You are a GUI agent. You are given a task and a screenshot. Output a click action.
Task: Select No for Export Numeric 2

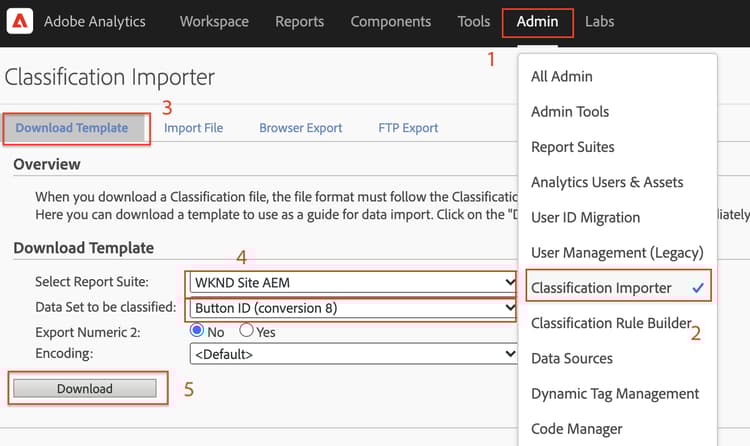197,331
